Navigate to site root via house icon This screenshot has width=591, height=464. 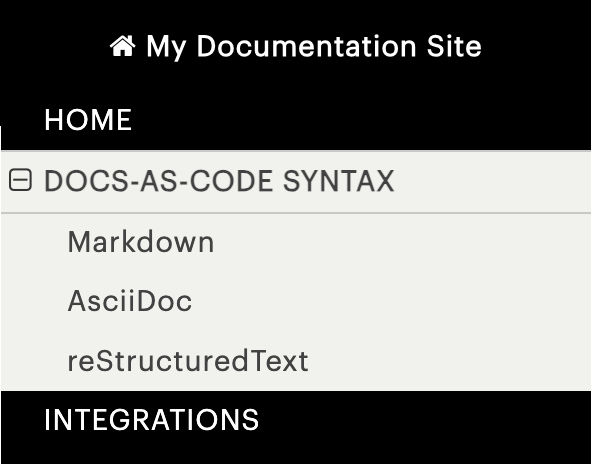pyautogui.click(x=122, y=46)
